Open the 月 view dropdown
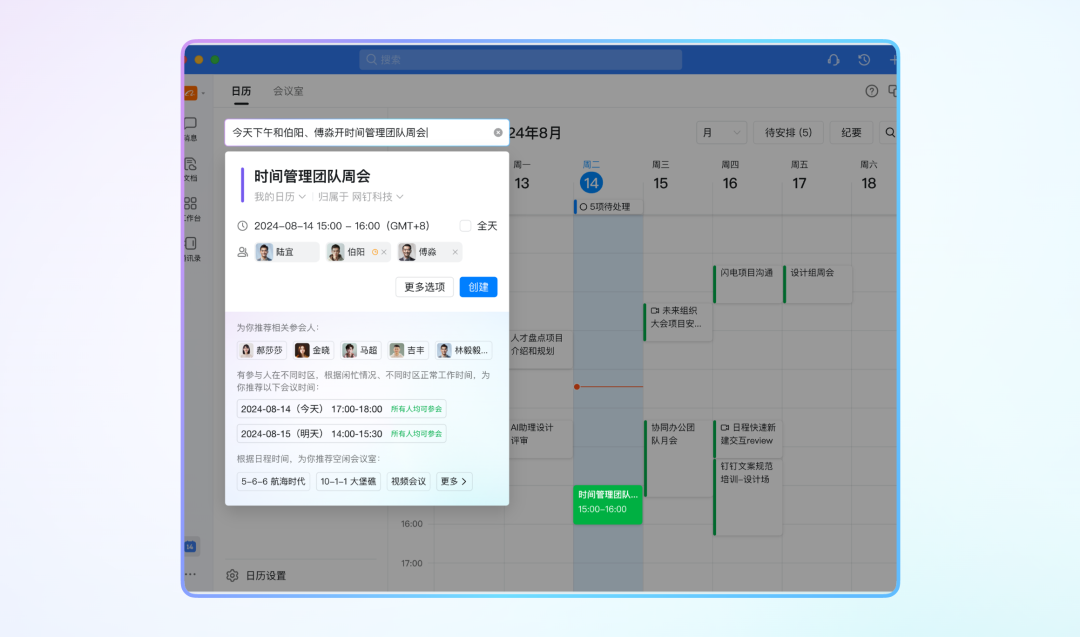1080x637 pixels. click(721, 132)
